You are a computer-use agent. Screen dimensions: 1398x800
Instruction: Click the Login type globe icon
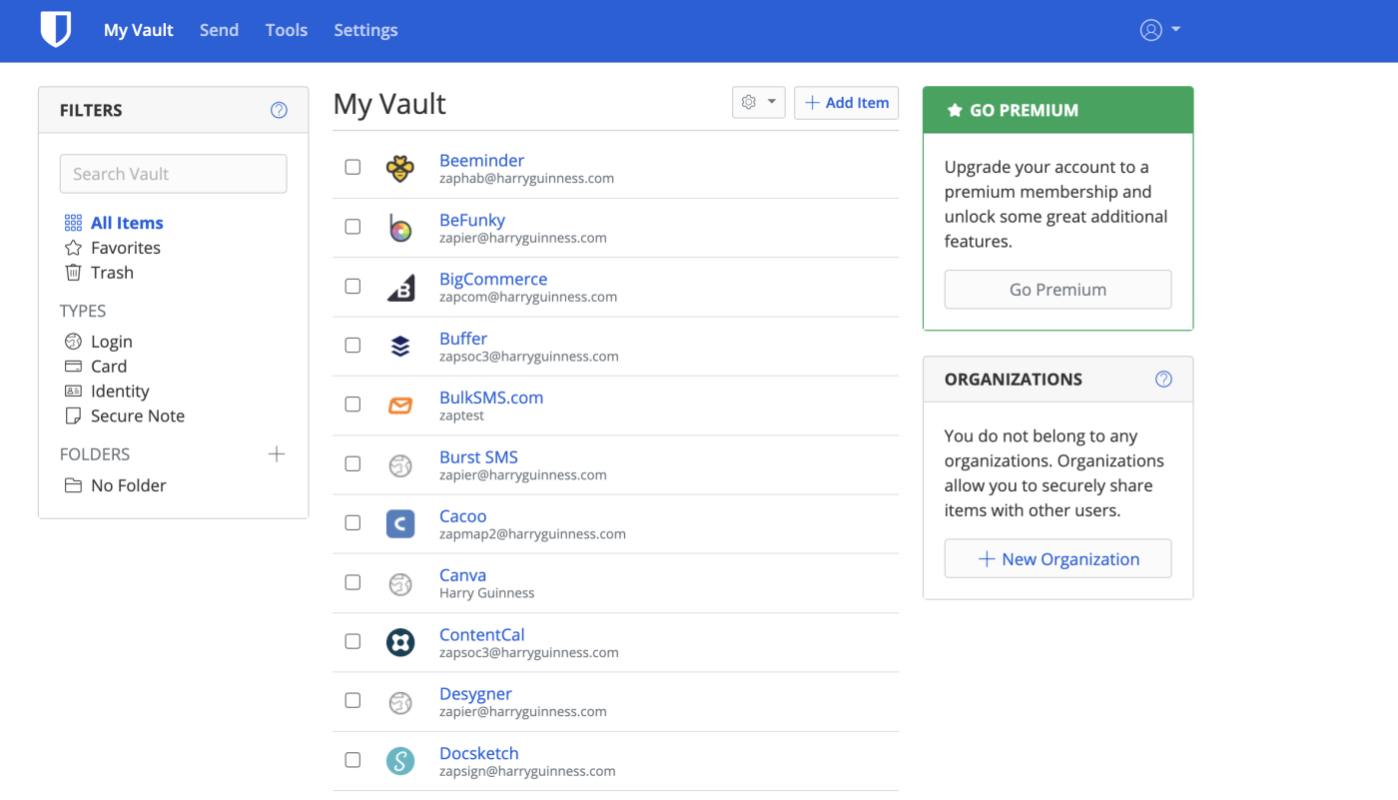(x=73, y=341)
